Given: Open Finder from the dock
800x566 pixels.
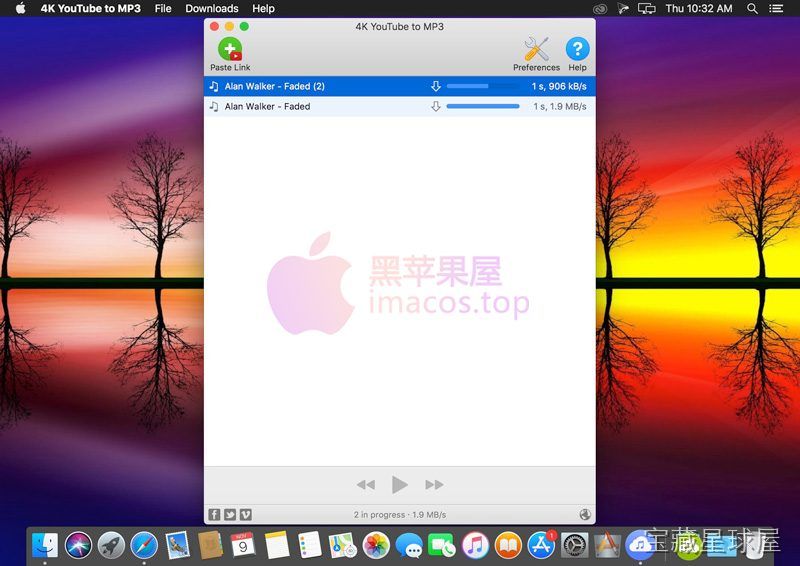Looking at the screenshot, I should [45, 545].
